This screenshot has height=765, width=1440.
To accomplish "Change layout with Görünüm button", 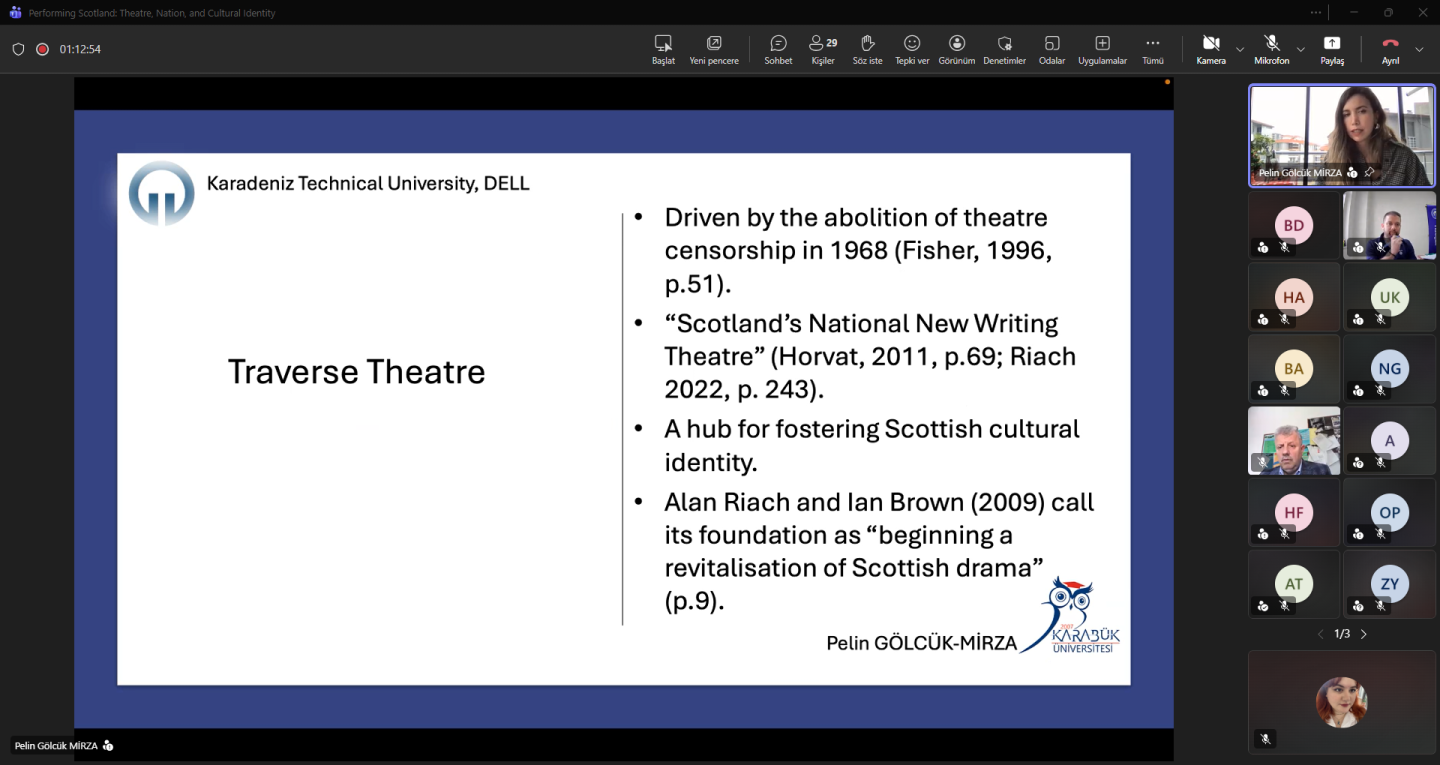I will [x=957, y=49].
